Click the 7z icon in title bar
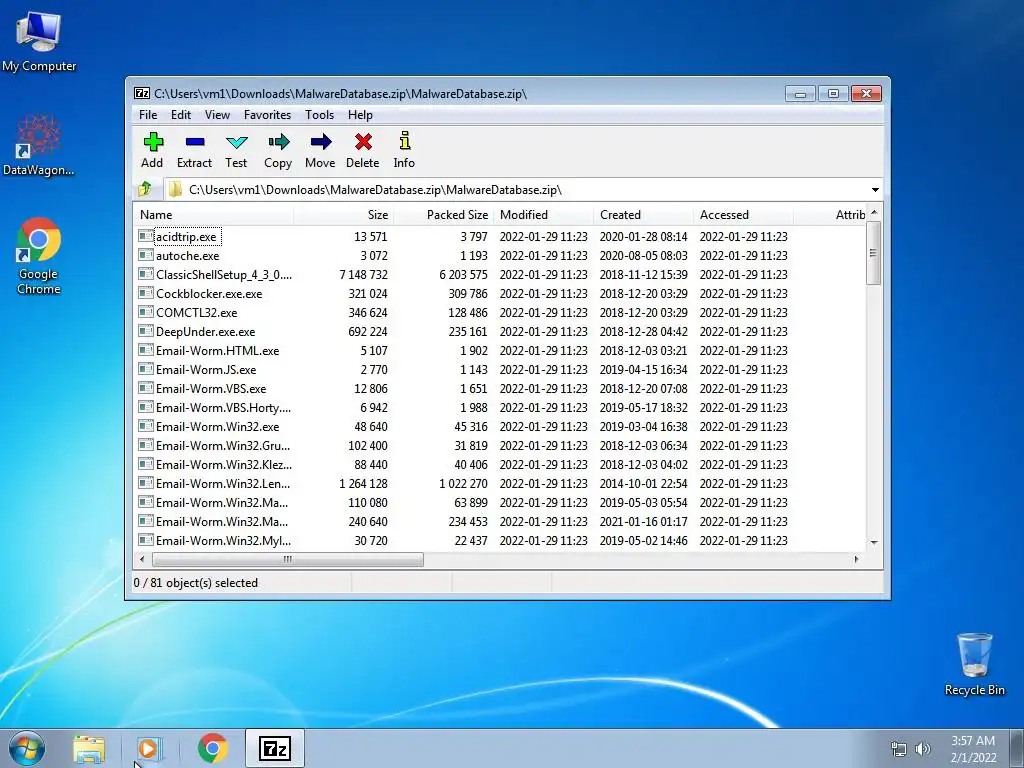The width and height of the screenshot is (1024, 768). 142,93
